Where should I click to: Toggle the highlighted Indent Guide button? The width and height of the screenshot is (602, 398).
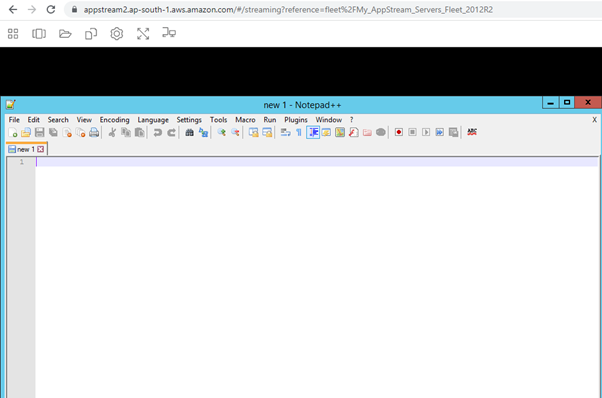coord(313,132)
